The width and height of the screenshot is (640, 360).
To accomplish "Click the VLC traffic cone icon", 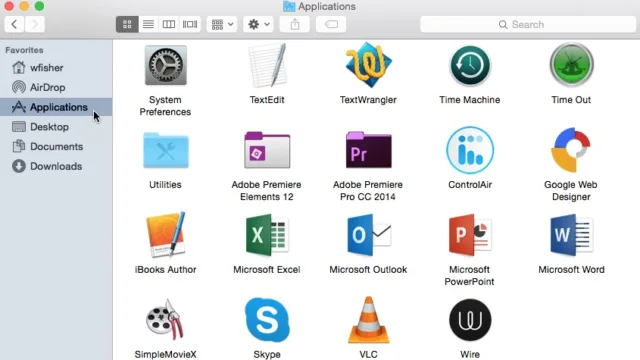I will click(368, 320).
